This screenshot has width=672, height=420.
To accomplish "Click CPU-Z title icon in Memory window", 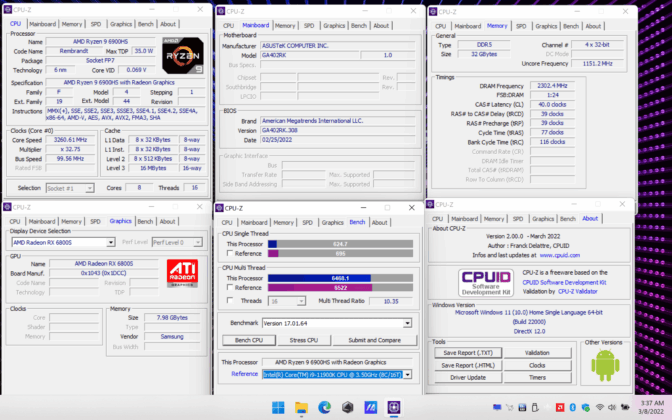I will coord(433,12).
